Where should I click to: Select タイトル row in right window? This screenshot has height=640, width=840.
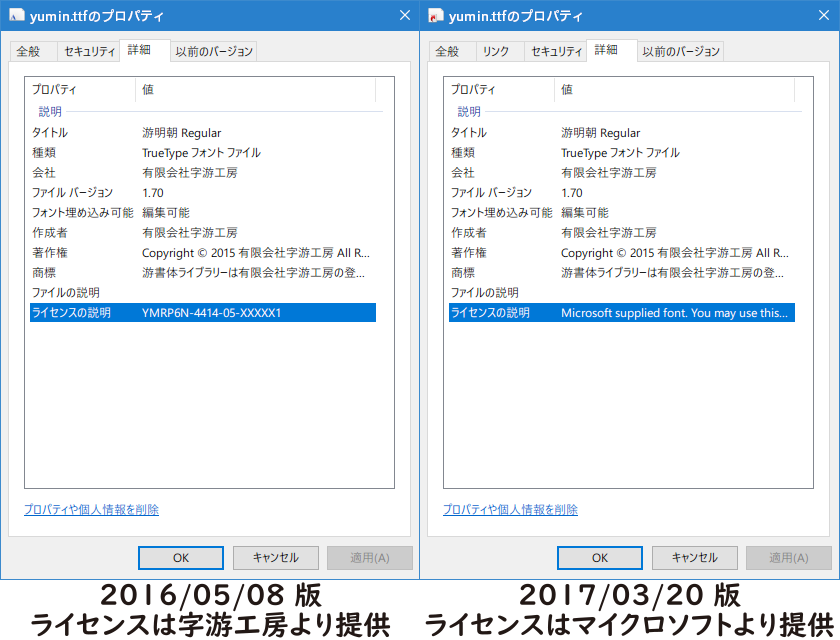622,133
